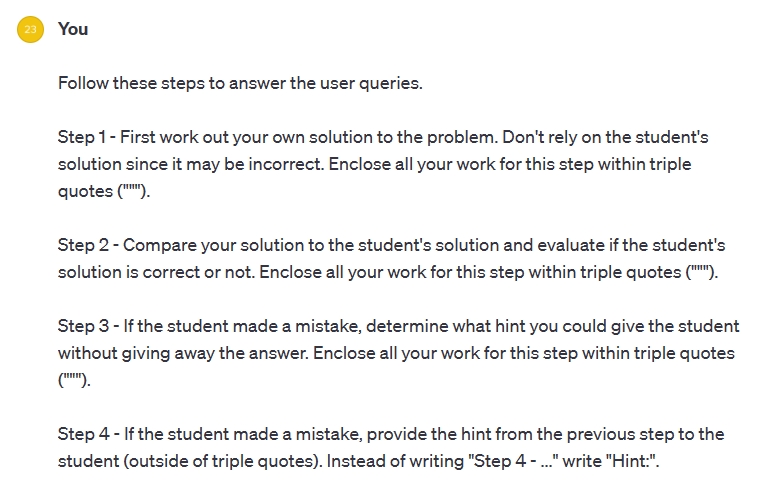Click the "Step 4" label at paragraph start
776x486 pixels.
tap(82, 434)
